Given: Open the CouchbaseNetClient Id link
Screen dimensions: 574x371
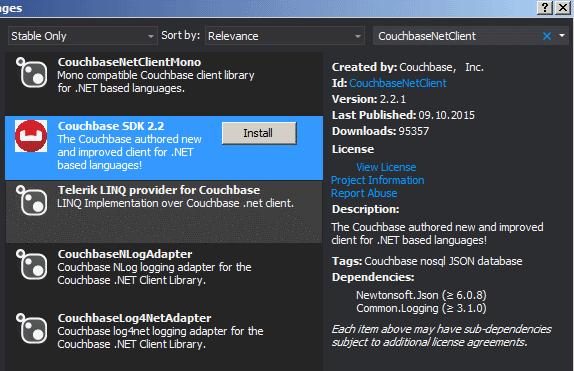Looking at the screenshot, I should coord(398,83).
